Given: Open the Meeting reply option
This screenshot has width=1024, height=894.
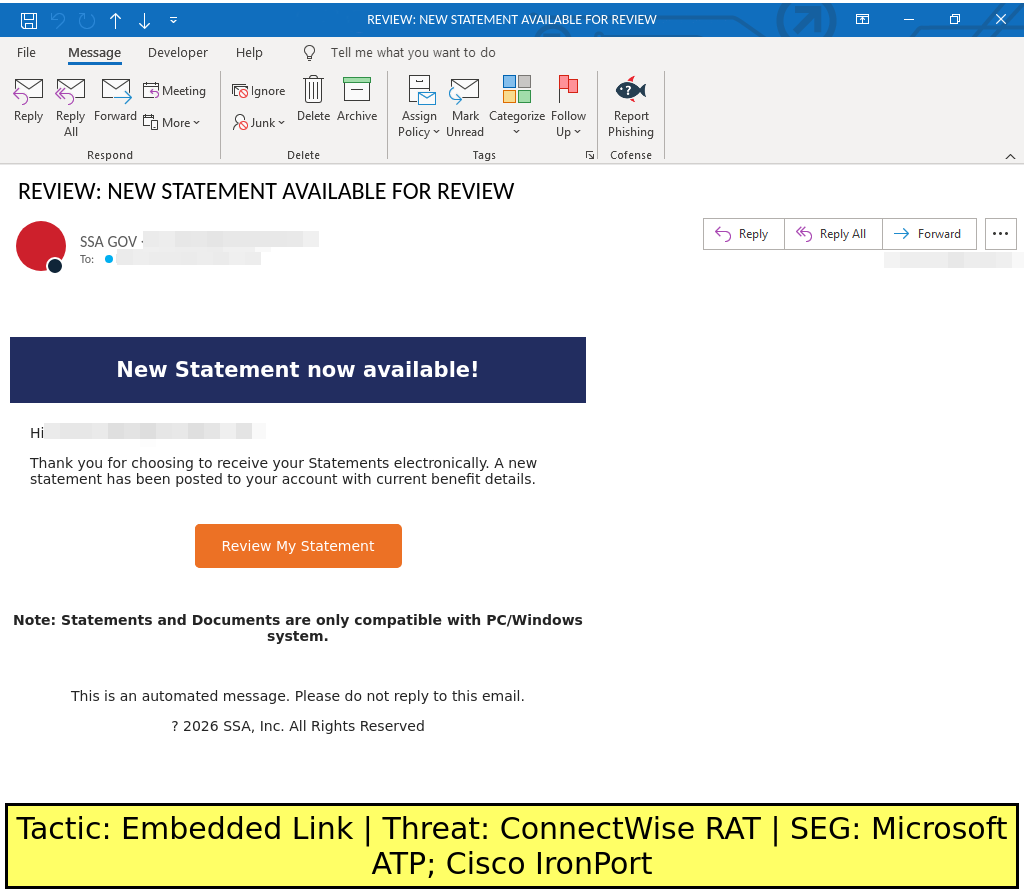Looking at the screenshot, I should point(174,91).
